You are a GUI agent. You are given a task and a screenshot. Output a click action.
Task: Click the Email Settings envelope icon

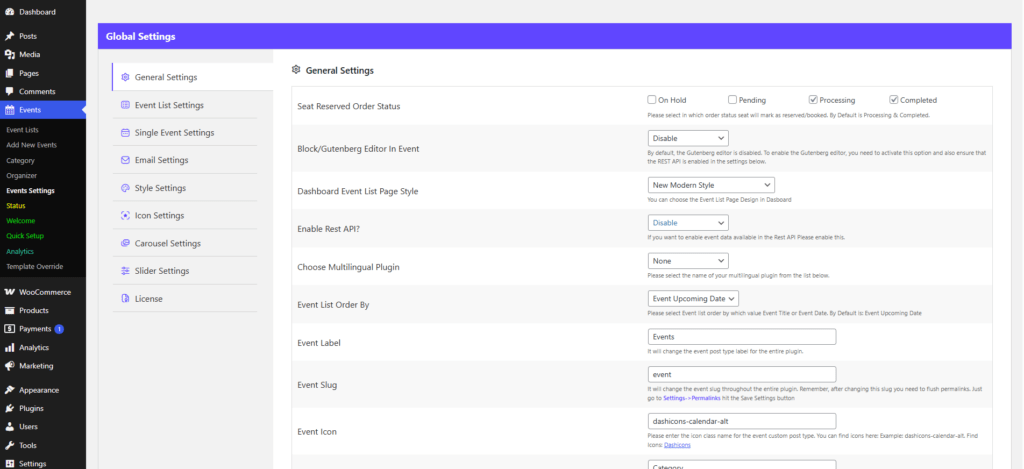click(x=125, y=160)
